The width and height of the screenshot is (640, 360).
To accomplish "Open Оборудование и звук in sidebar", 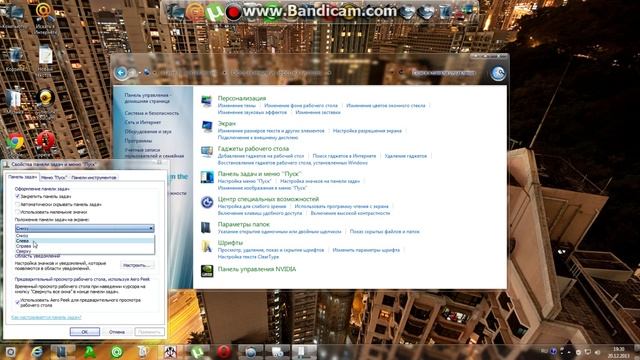I will point(148,132).
